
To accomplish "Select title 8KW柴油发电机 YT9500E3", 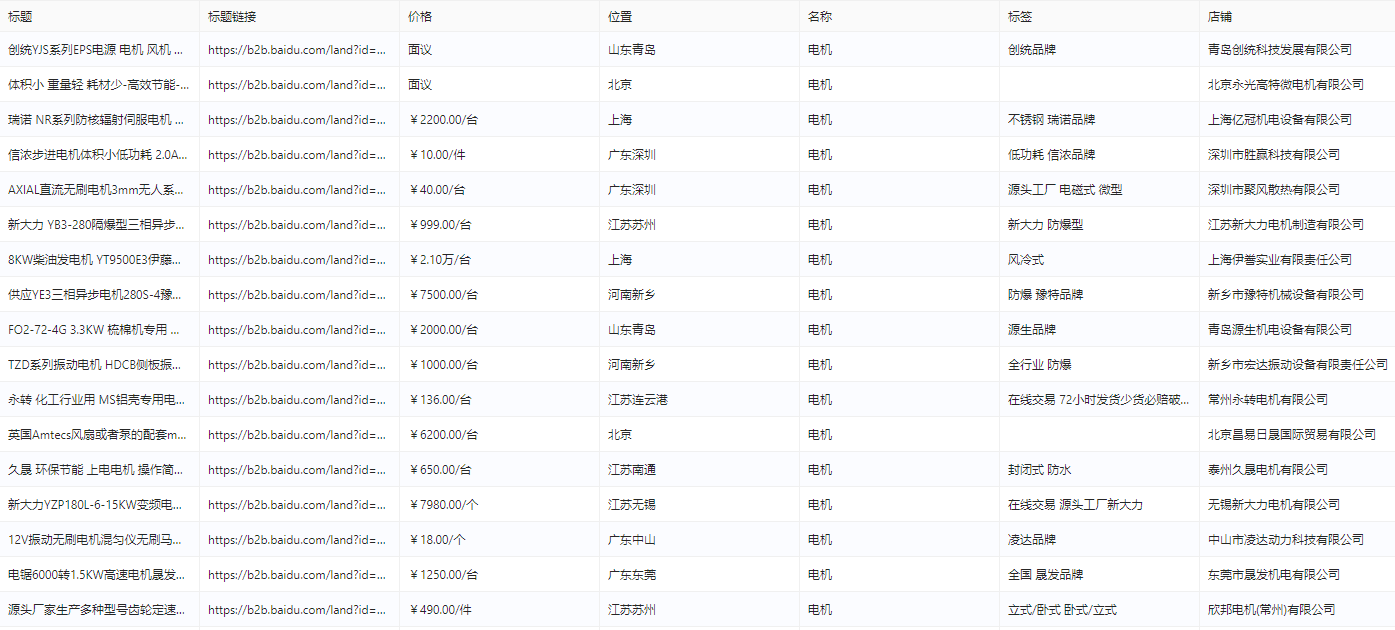I will pos(96,260).
